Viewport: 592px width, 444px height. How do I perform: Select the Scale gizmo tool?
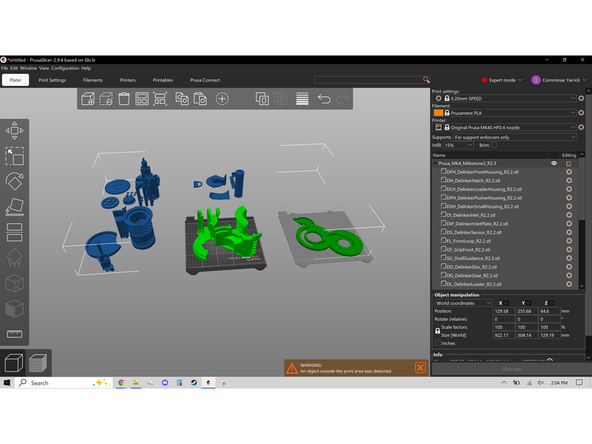coord(14,156)
